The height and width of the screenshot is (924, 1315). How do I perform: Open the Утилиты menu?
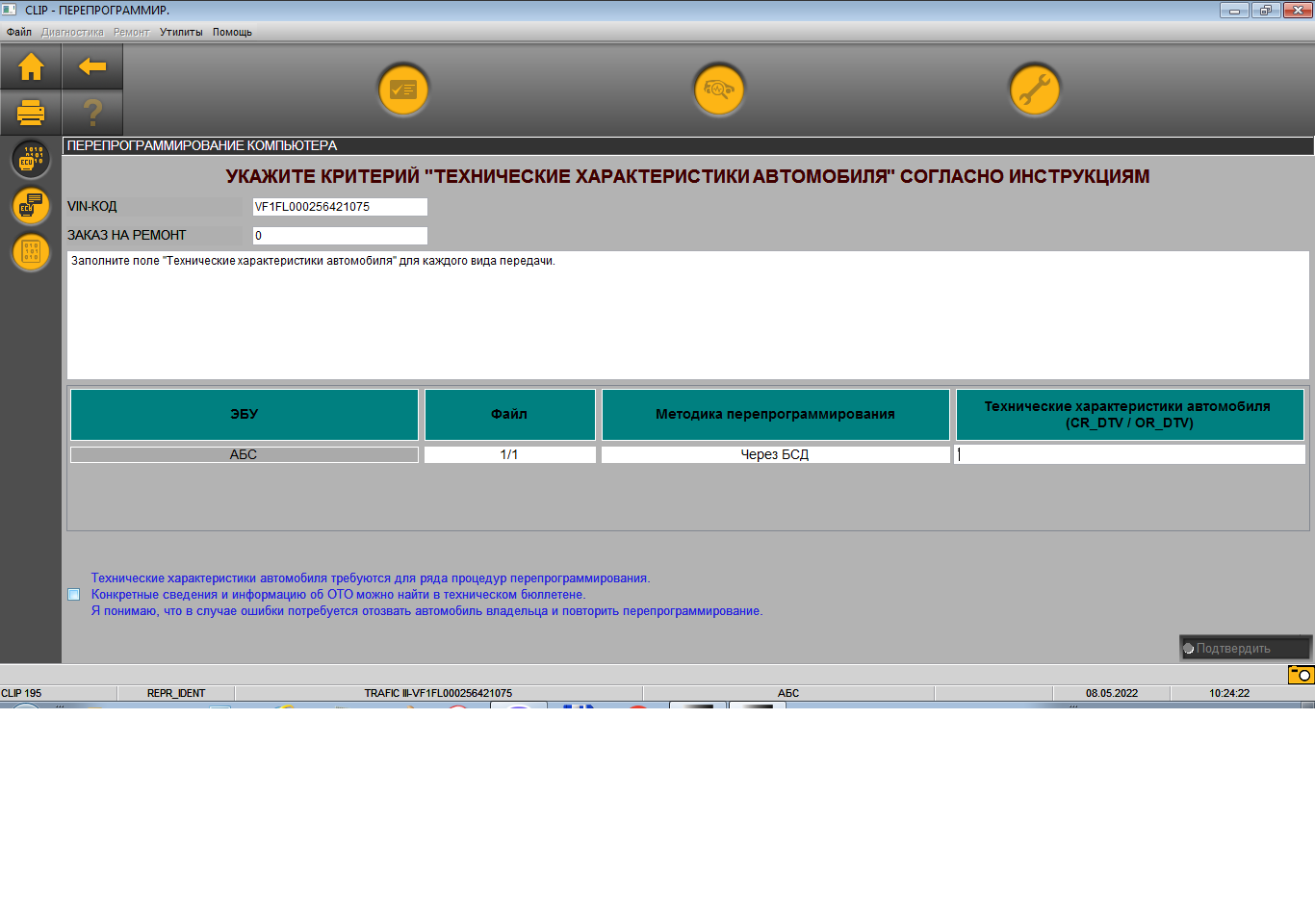click(x=181, y=32)
